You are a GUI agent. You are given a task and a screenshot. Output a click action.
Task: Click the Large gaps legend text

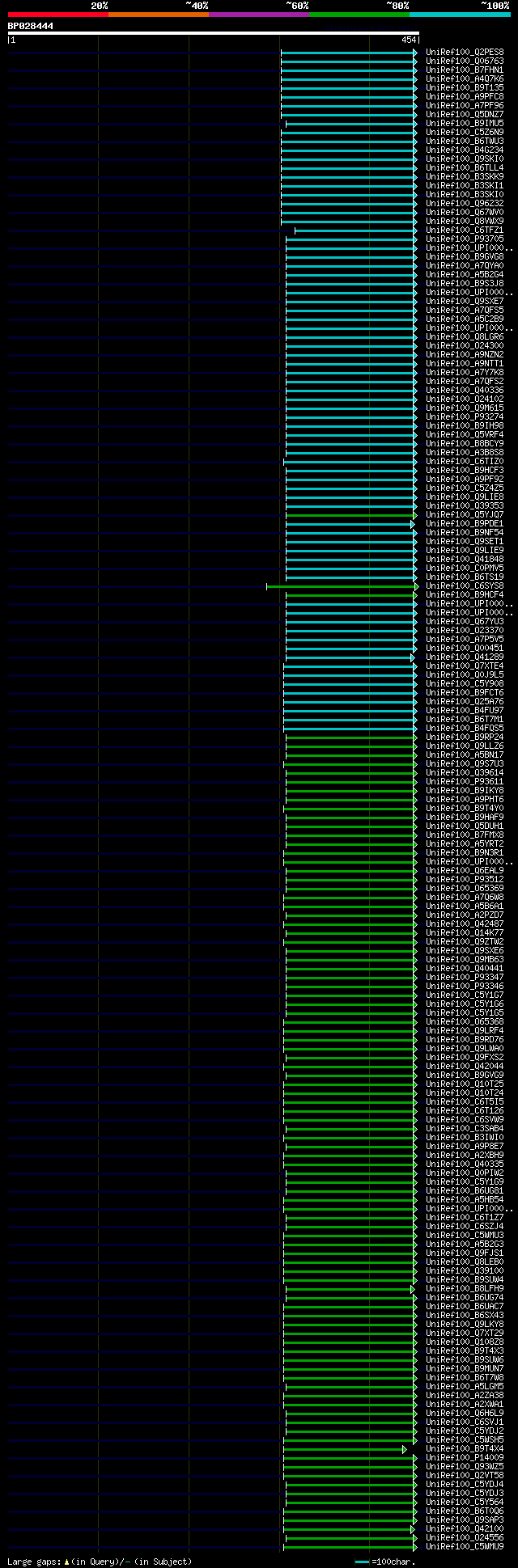pos(100,1562)
